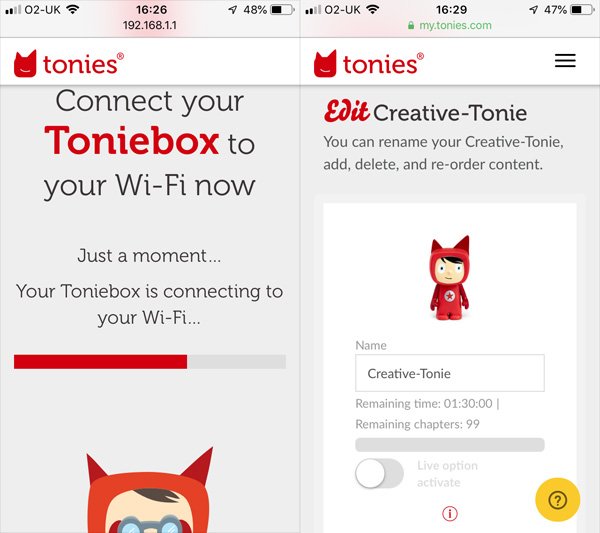Click the grey remaining capacity bar

(450, 445)
